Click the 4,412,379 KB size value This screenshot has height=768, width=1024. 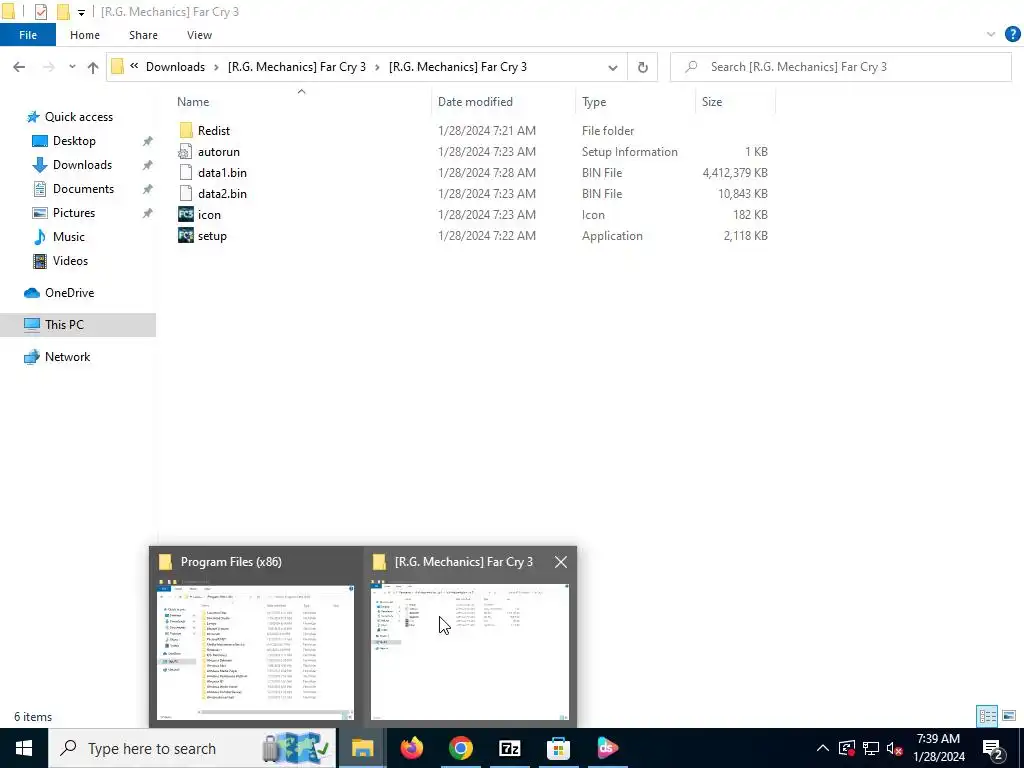click(x=735, y=173)
